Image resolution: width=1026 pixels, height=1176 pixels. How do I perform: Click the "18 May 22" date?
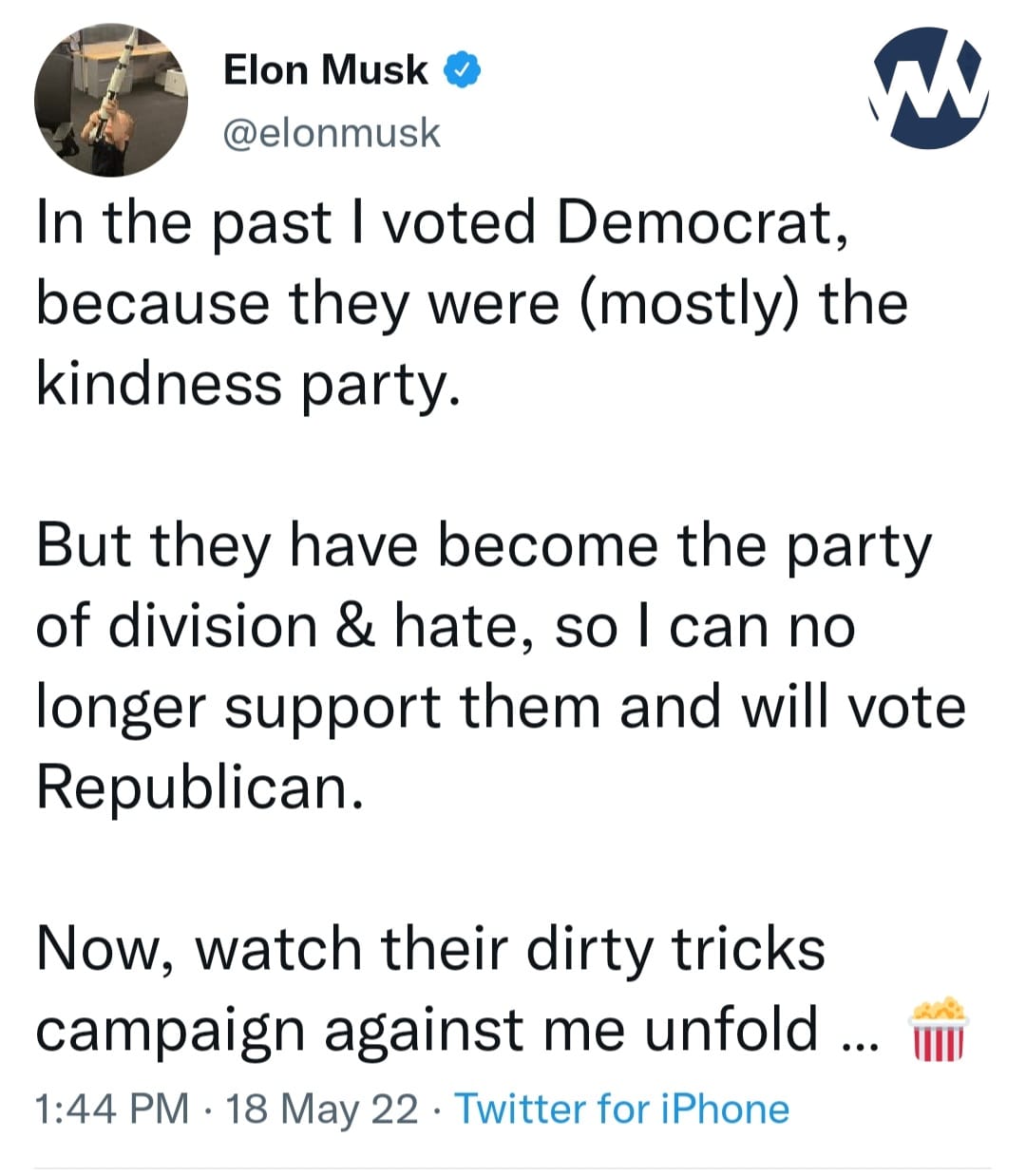[322, 1109]
